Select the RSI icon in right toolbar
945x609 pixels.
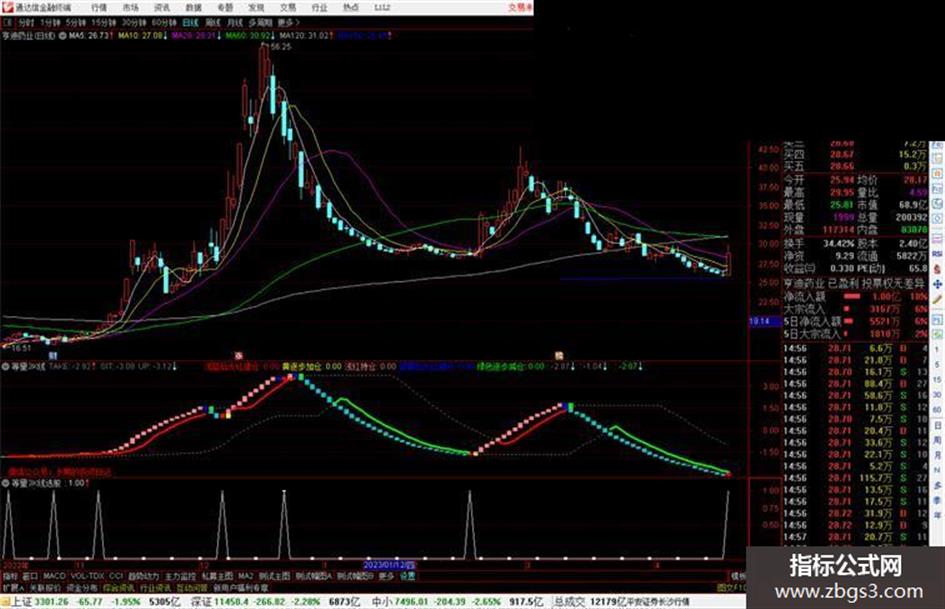point(937,253)
